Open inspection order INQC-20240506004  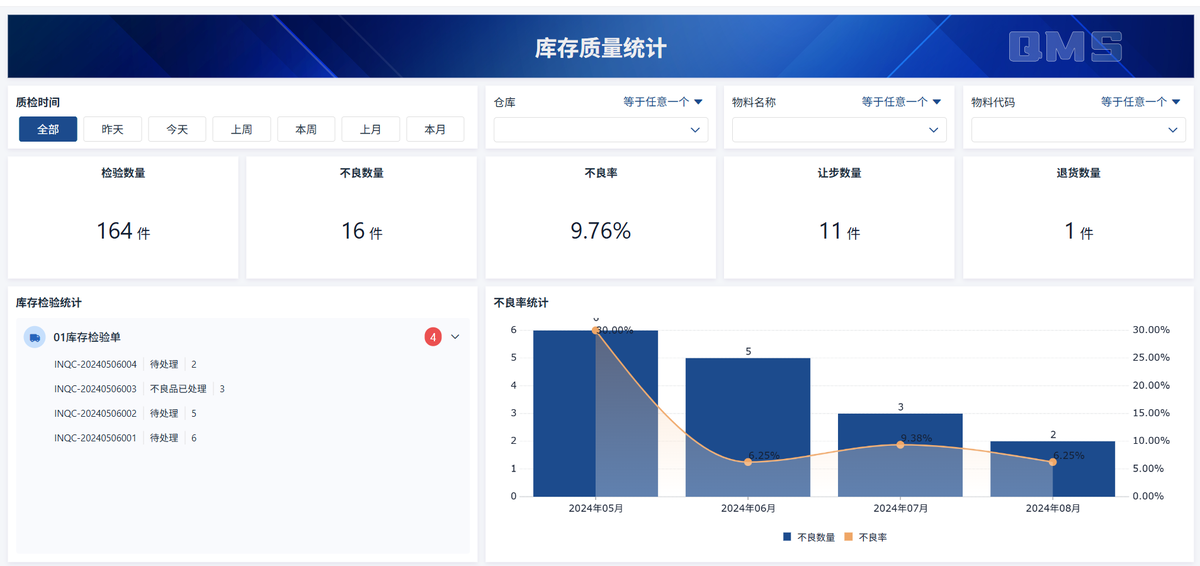click(95, 365)
